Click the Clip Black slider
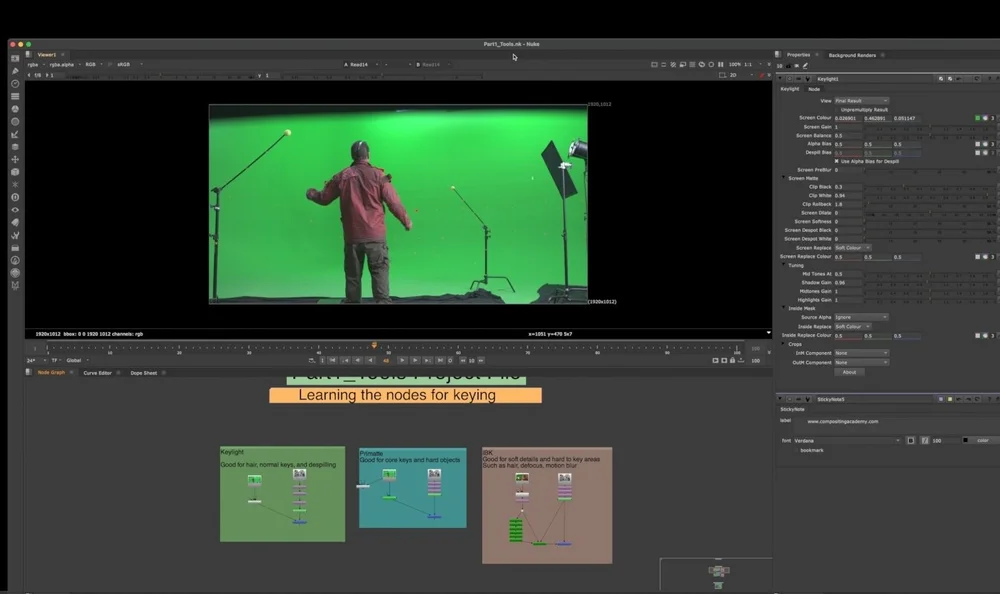 [930, 187]
